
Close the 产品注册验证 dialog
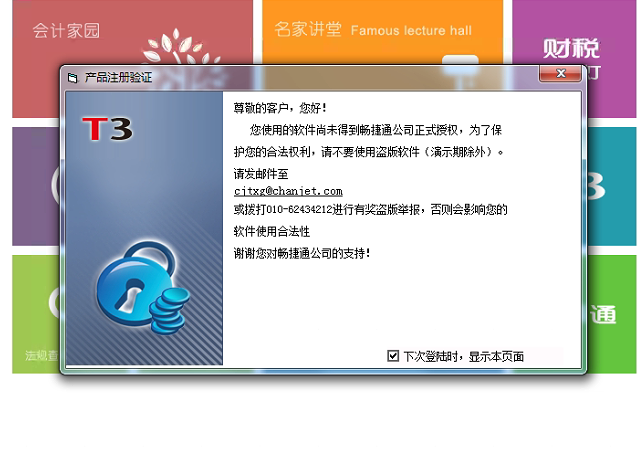click(x=560, y=74)
